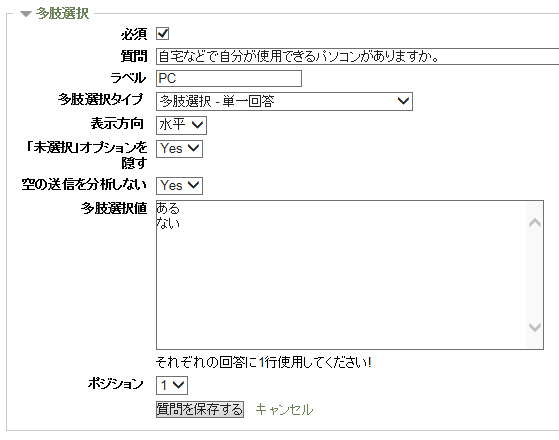Click into the 質問 text field
The width and height of the screenshot is (559, 440).
[x=357, y=56]
